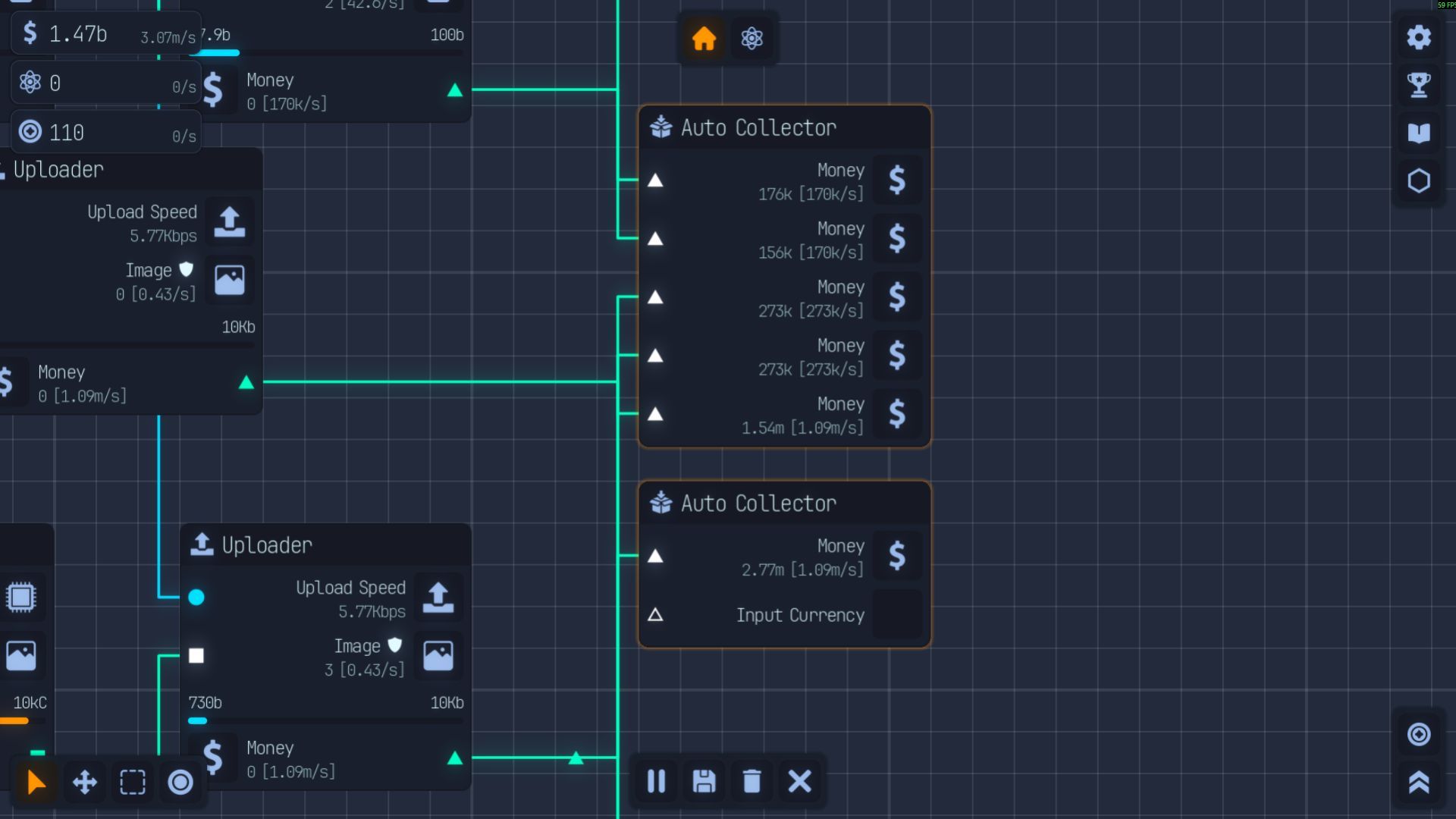This screenshot has height=819, width=1456.
Task: Open the book guide icon
Action: click(1419, 133)
